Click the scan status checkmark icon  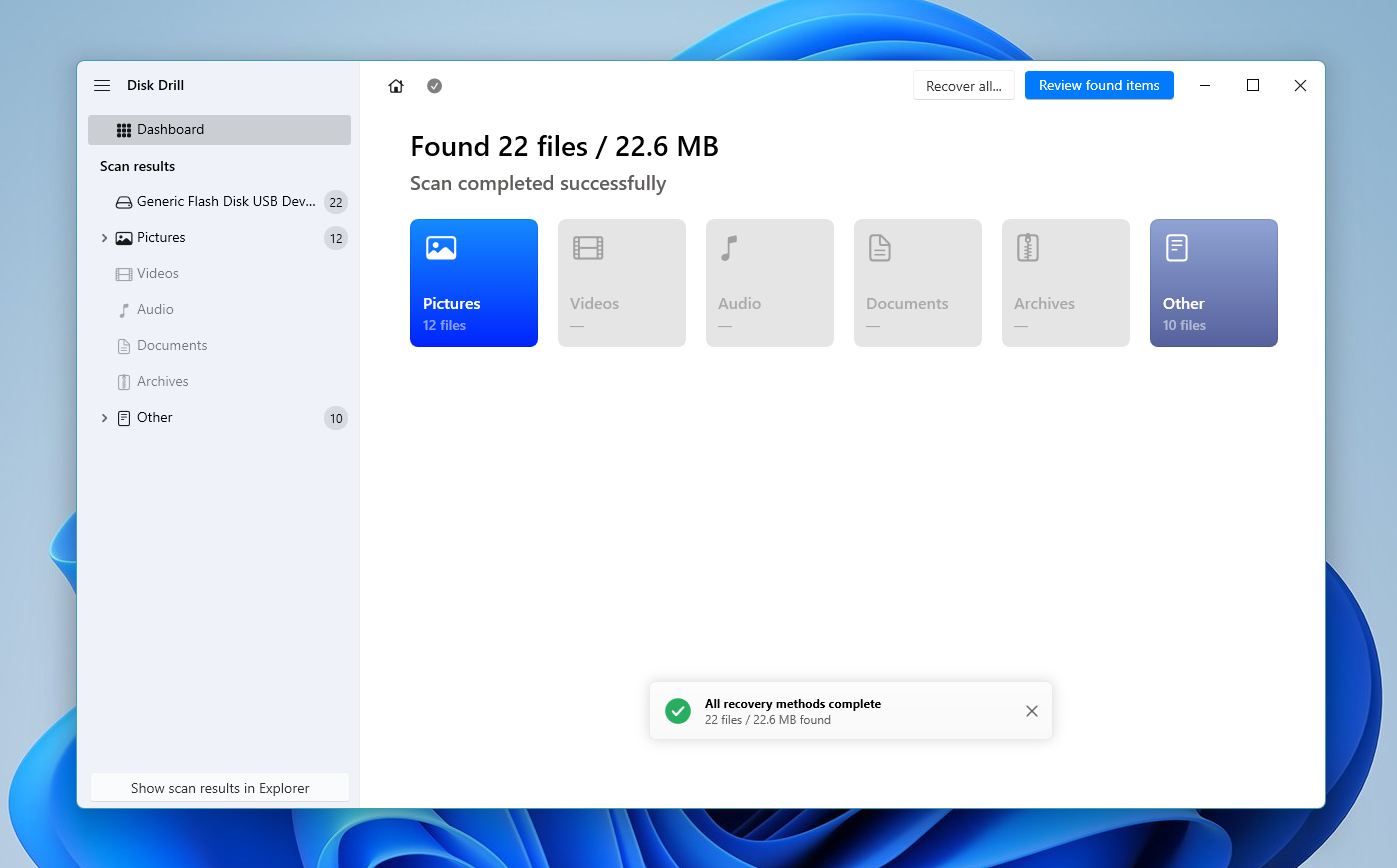coord(434,86)
